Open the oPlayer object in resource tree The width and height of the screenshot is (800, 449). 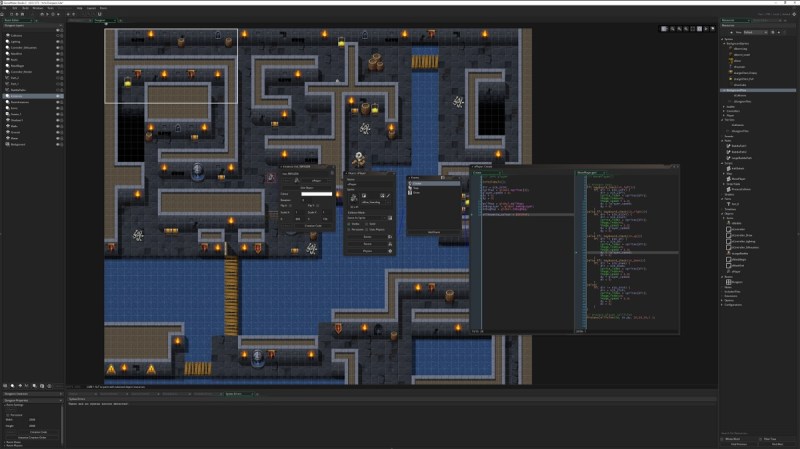click(x=737, y=270)
